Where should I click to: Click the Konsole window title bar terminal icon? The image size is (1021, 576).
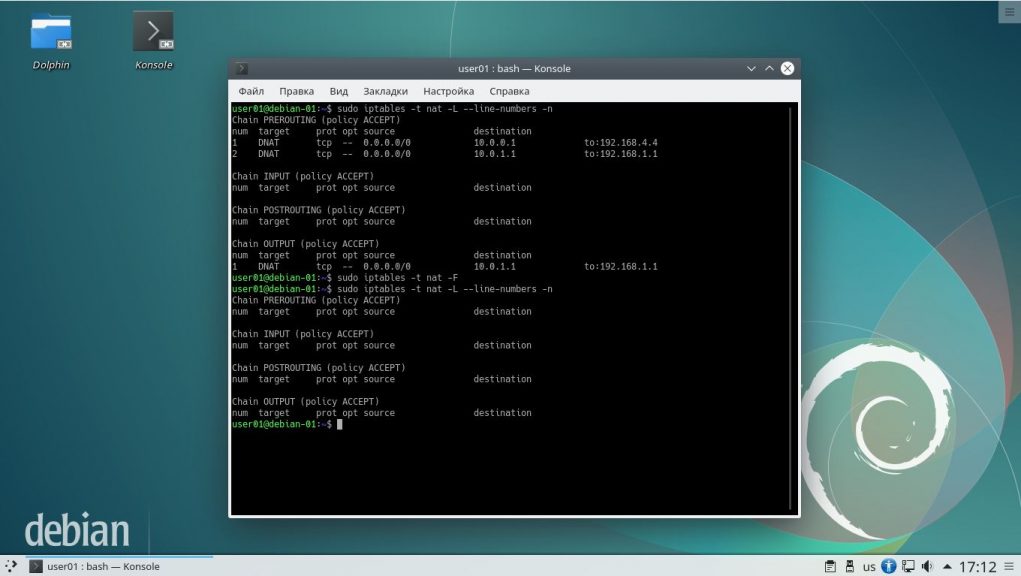(x=242, y=68)
